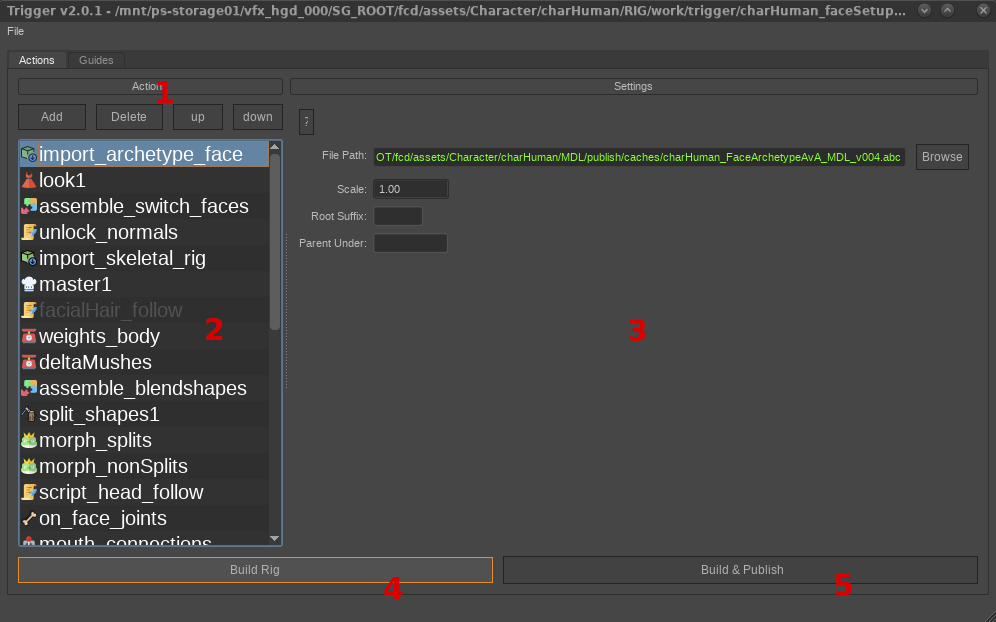
Task: Click Browse for the File Path
Action: 942,157
